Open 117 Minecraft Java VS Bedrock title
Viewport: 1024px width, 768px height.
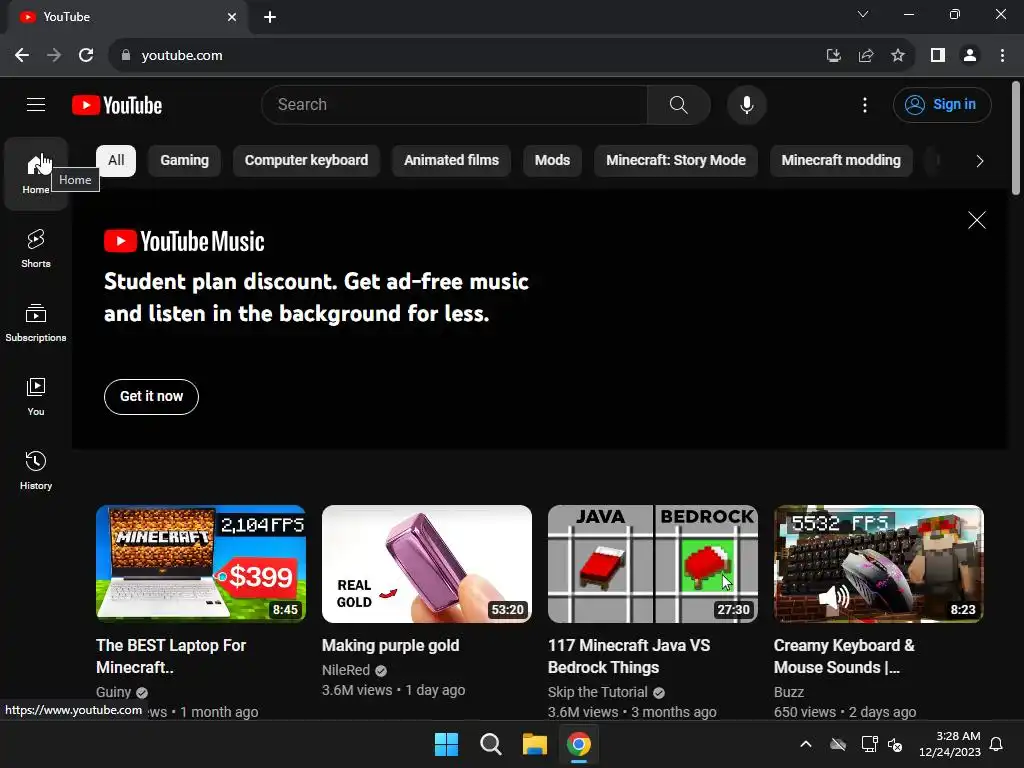tap(629, 656)
